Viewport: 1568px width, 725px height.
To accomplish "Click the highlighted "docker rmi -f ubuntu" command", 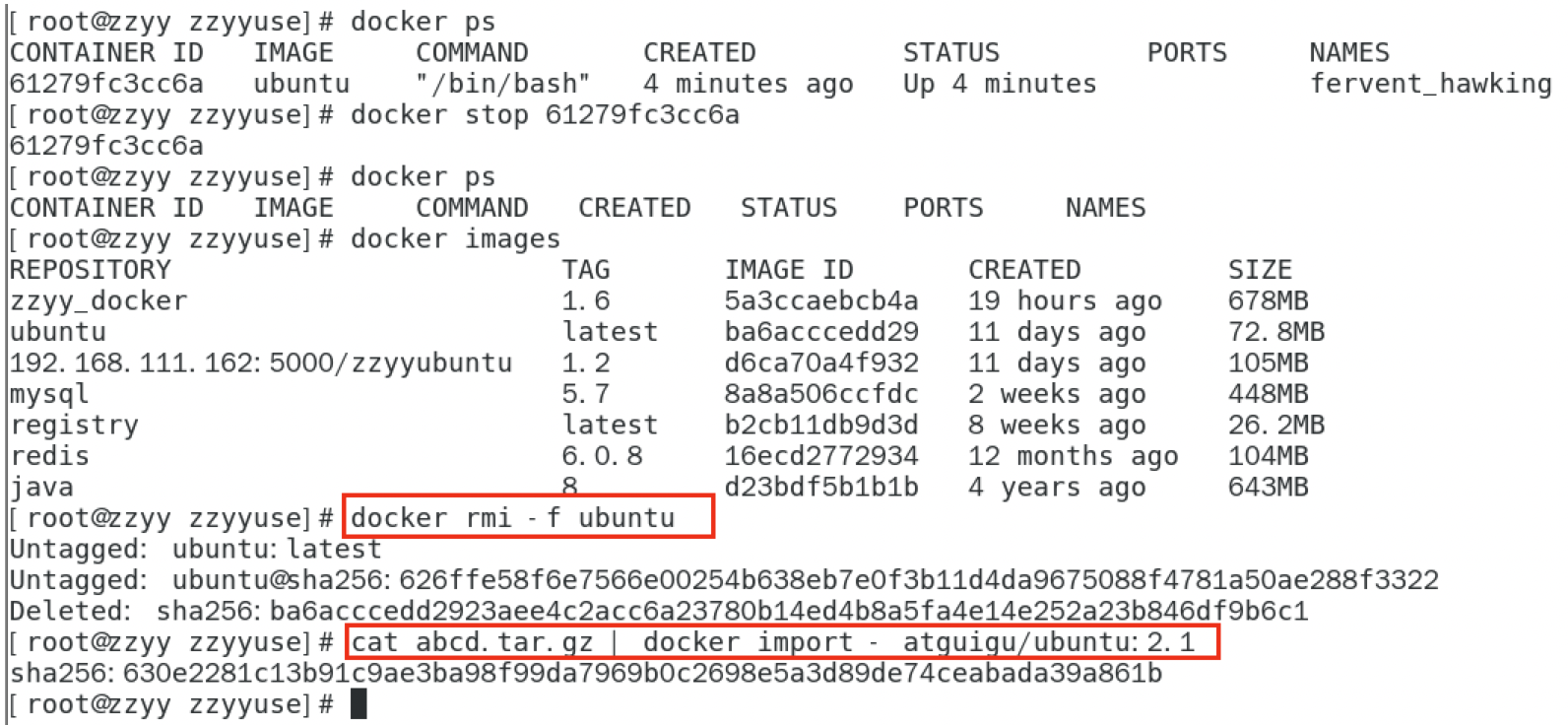I will [513, 518].
